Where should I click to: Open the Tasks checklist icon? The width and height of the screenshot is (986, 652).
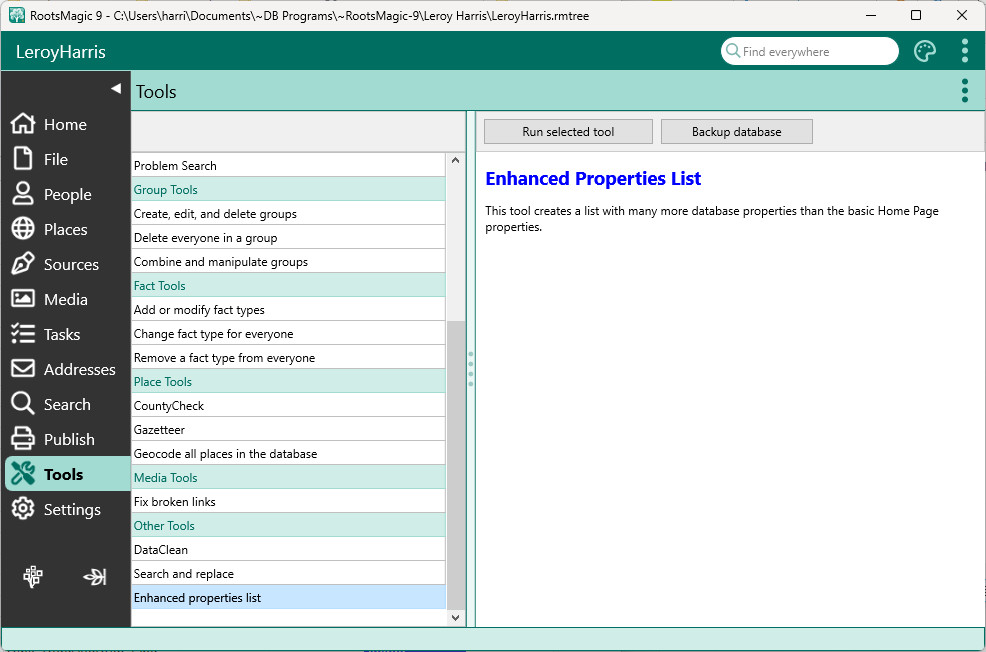23,334
